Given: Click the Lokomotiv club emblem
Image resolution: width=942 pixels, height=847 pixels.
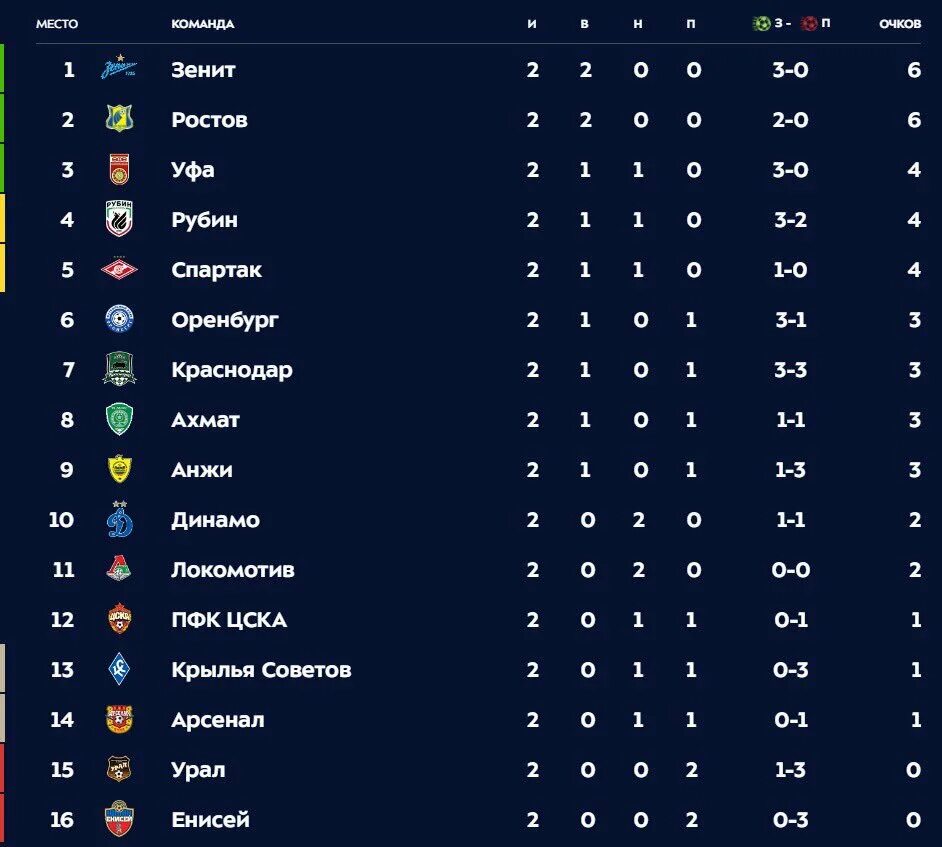Looking at the screenshot, I should (119, 568).
